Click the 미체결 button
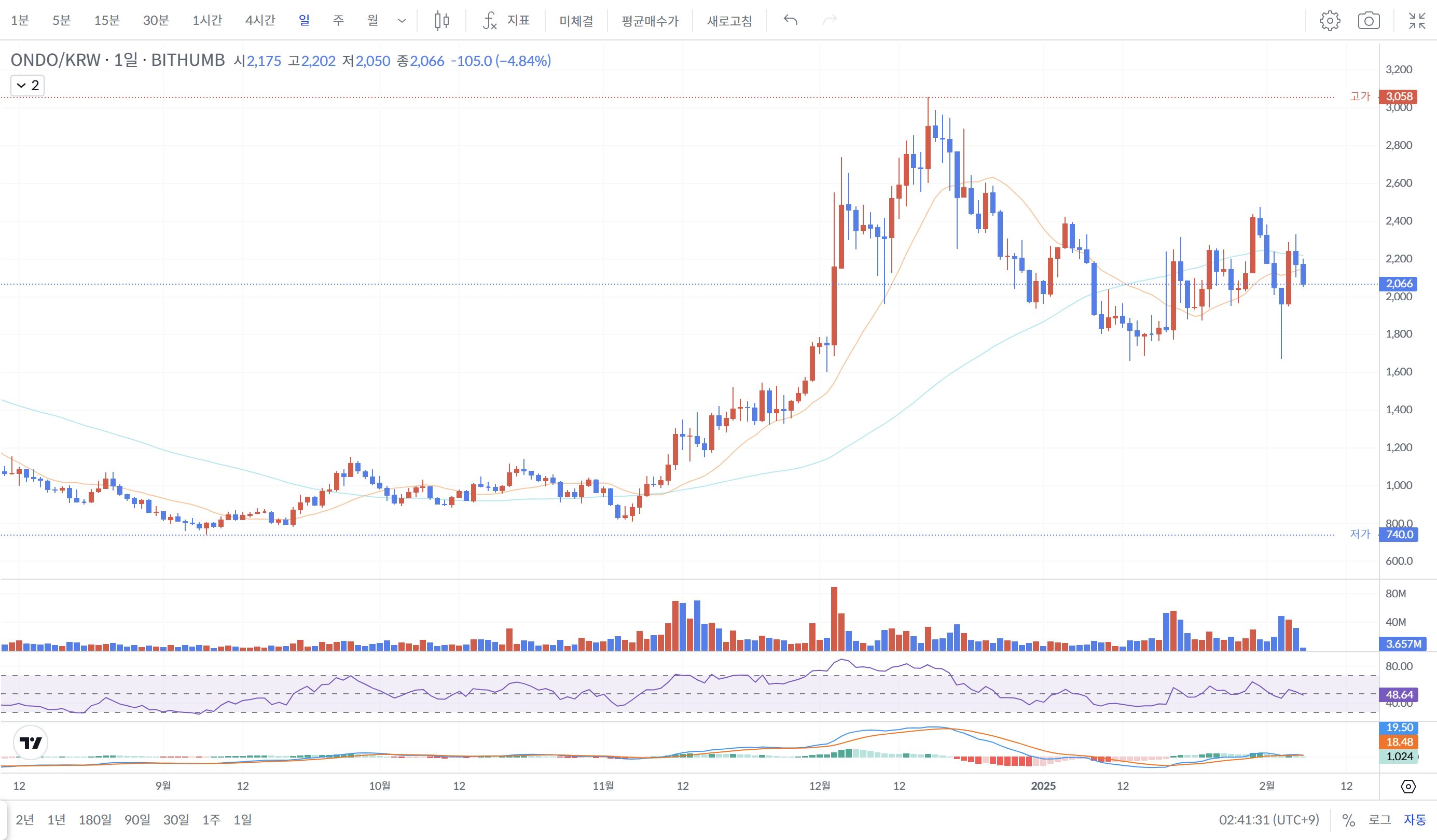This screenshot has height=840, width=1437. click(576, 21)
